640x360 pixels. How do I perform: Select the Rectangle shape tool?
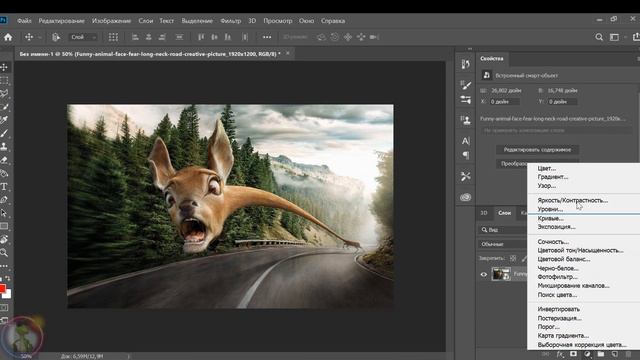pyautogui.click(x=4, y=226)
